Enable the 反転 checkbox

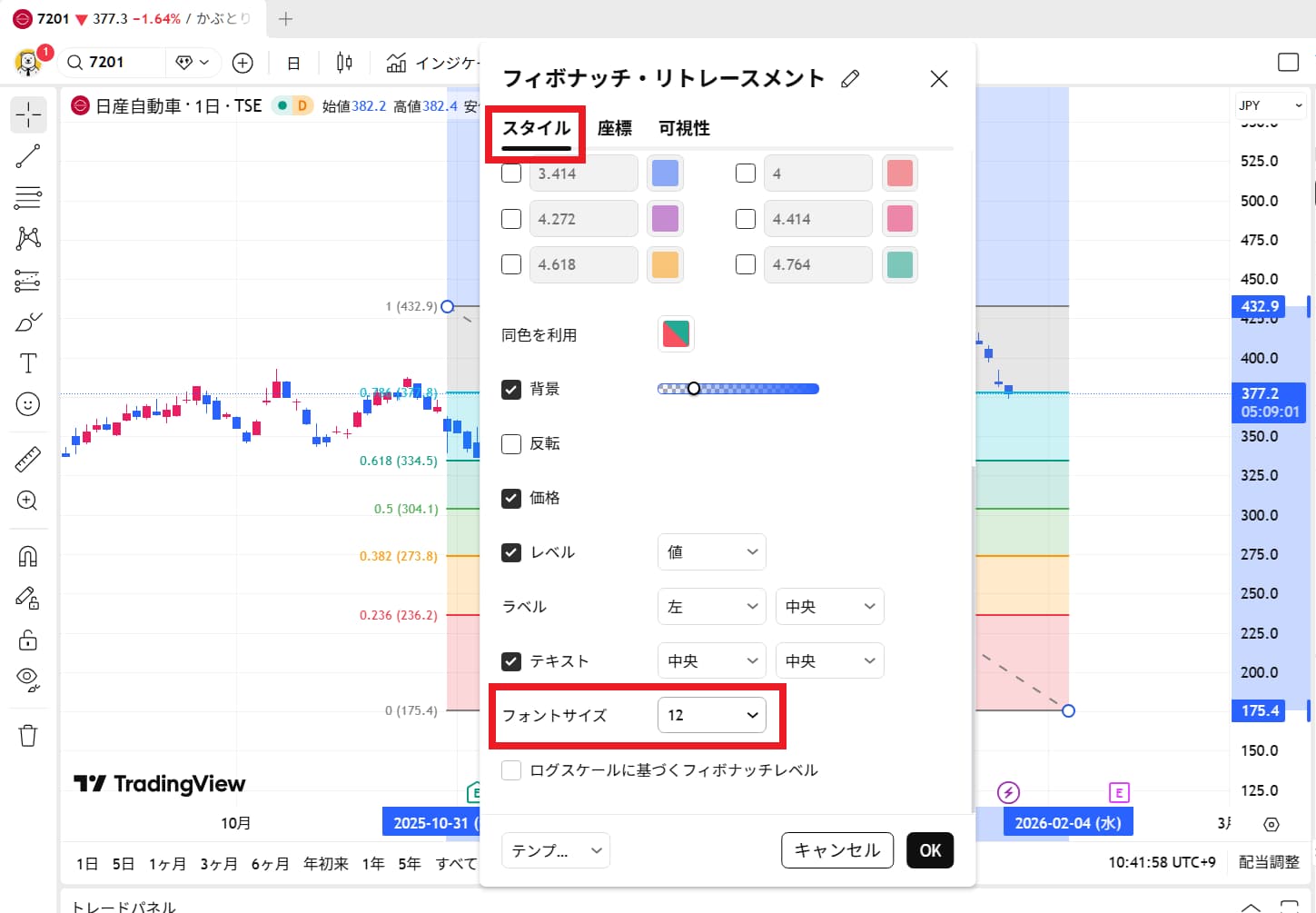pyautogui.click(x=511, y=443)
